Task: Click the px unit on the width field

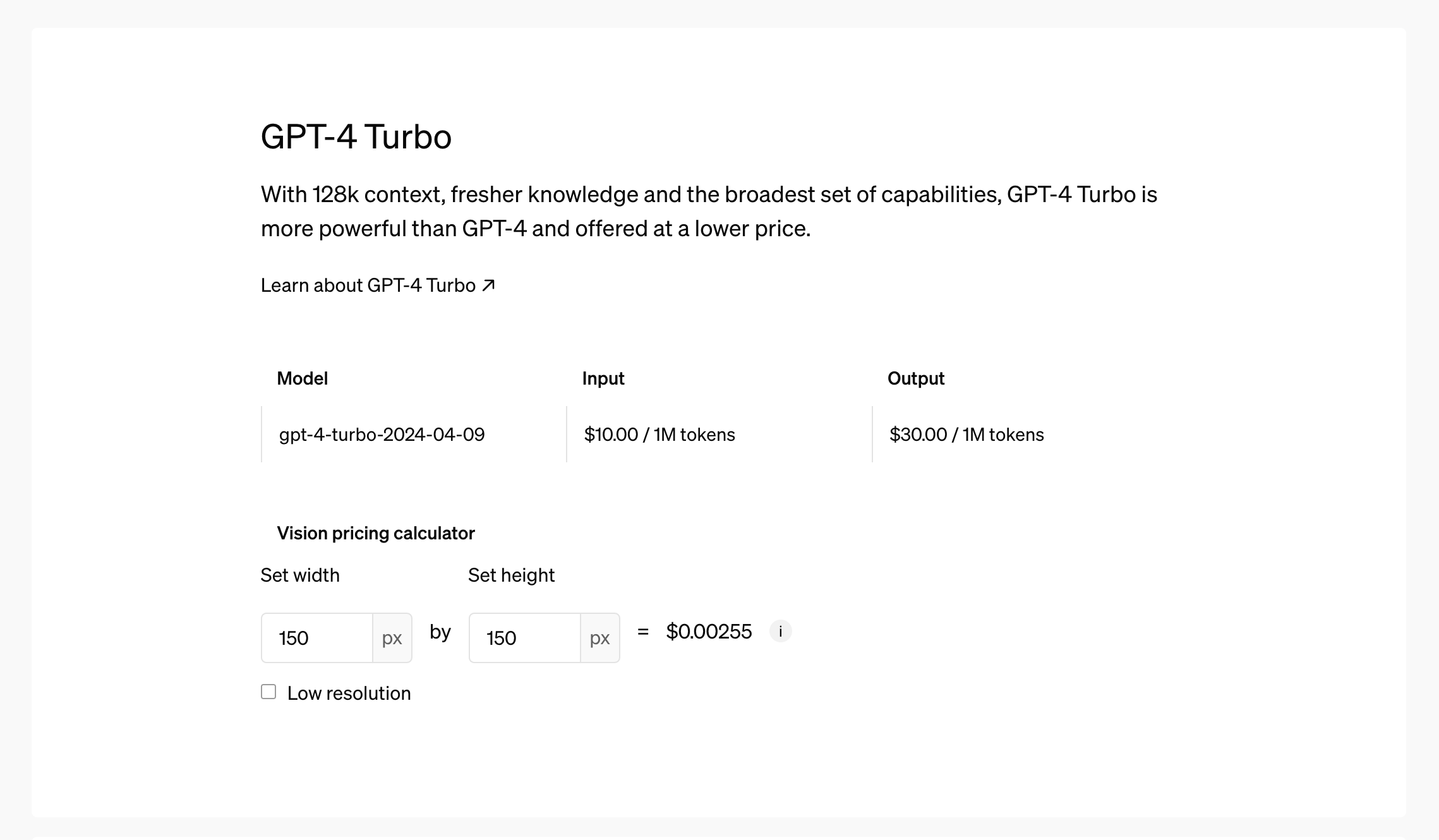Action: click(392, 638)
